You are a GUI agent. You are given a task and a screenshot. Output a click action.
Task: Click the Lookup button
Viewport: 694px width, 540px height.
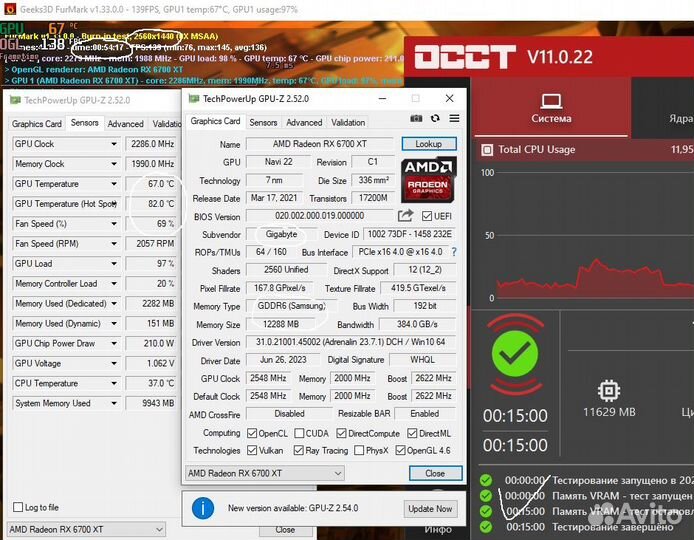coord(428,144)
